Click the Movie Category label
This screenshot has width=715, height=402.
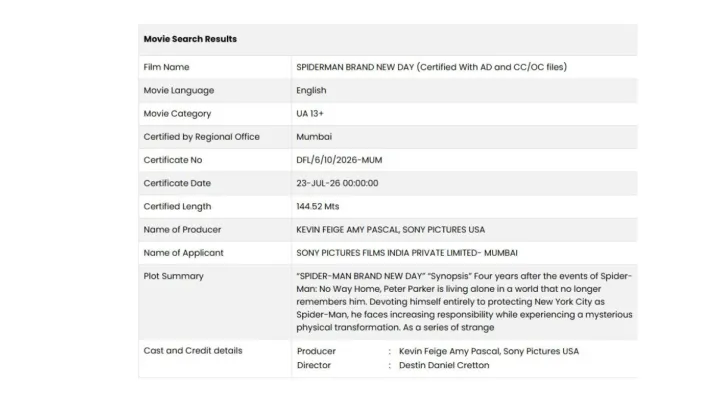(177, 113)
